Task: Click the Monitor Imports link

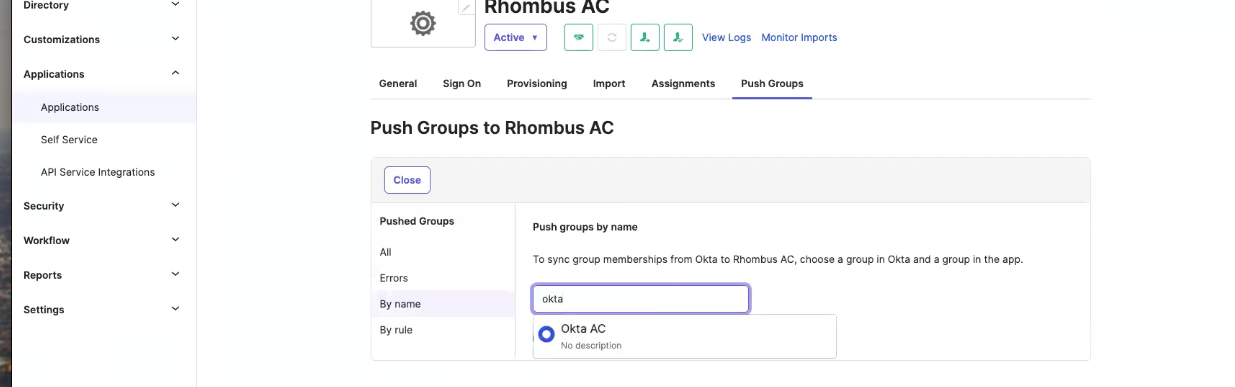Action: click(x=799, y=37)
